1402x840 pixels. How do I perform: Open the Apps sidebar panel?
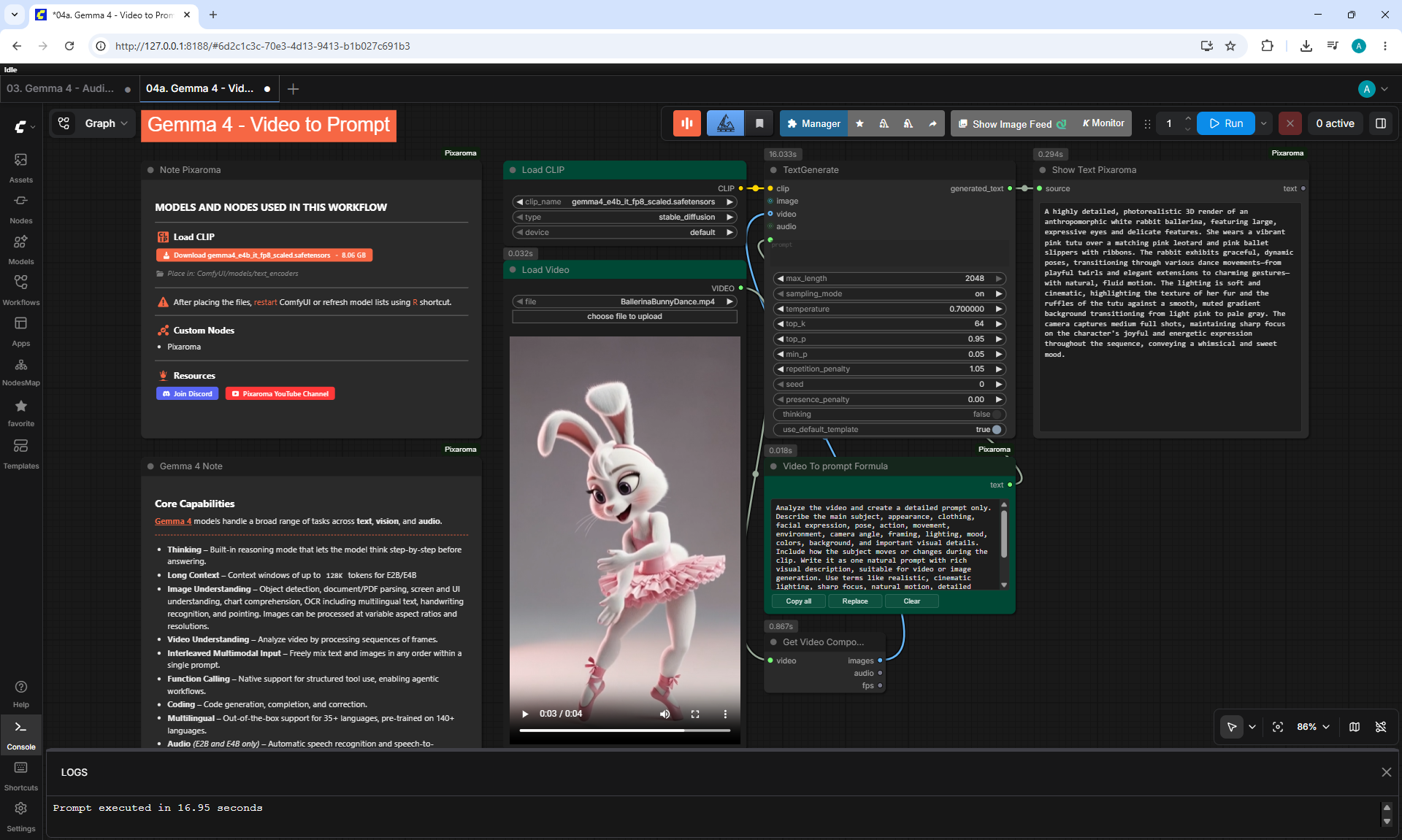[21, 331]
